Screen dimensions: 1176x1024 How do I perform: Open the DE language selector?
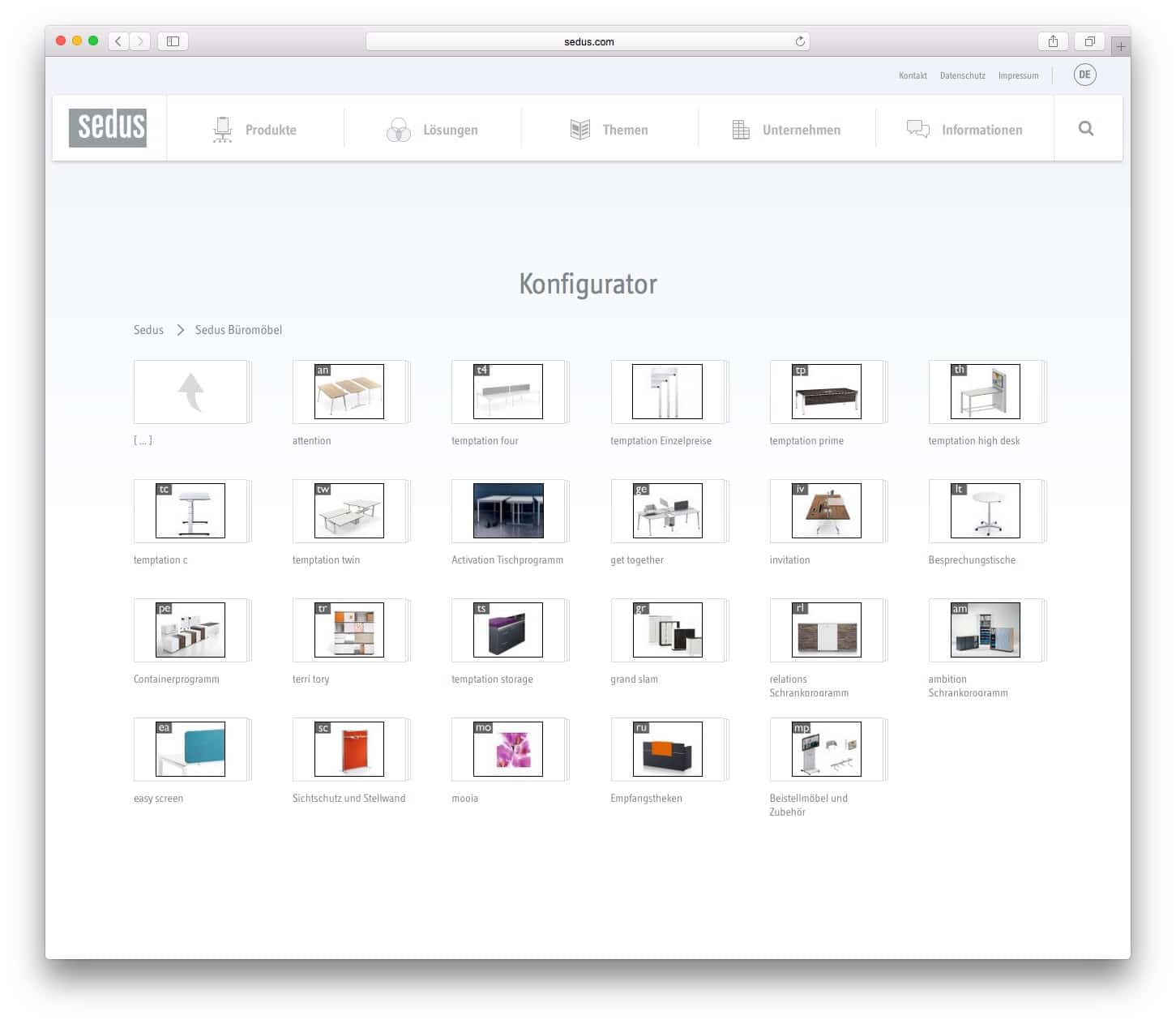coord(1084,75)
